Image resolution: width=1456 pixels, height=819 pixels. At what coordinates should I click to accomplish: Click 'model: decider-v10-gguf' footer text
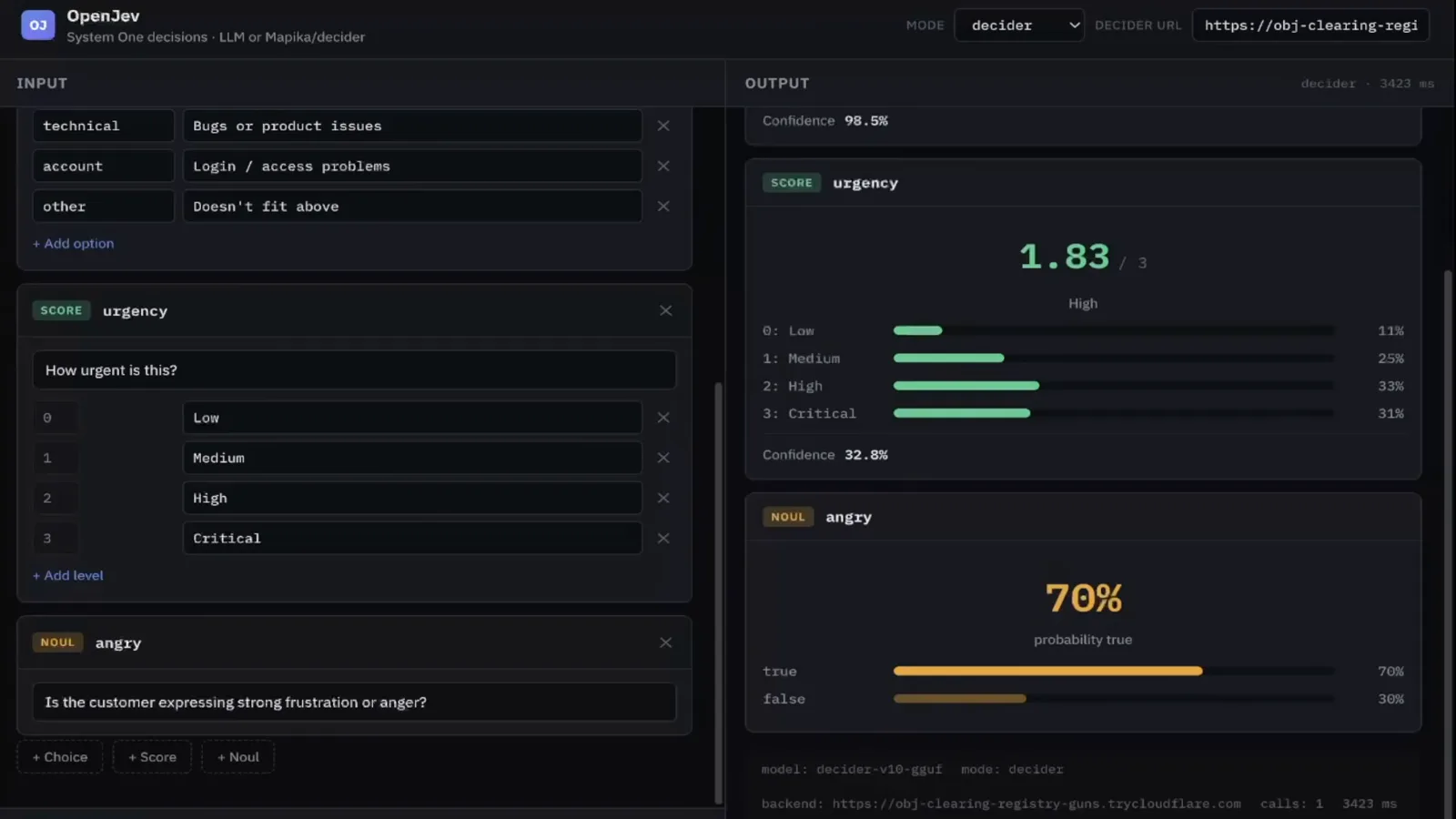pyautogui.click(x=852, y=770)
